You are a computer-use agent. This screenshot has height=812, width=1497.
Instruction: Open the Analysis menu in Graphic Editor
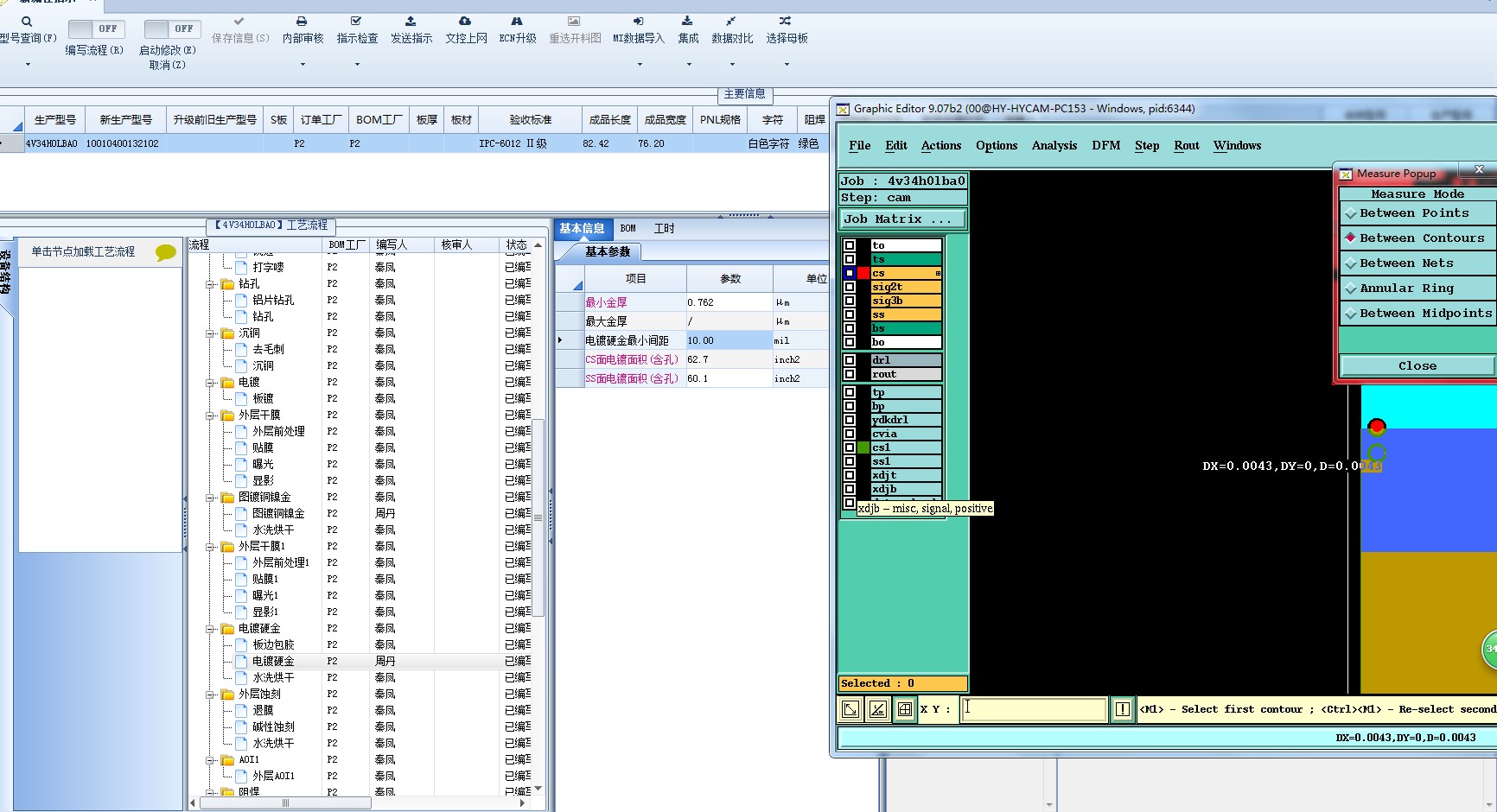(x=1054, y=146)
